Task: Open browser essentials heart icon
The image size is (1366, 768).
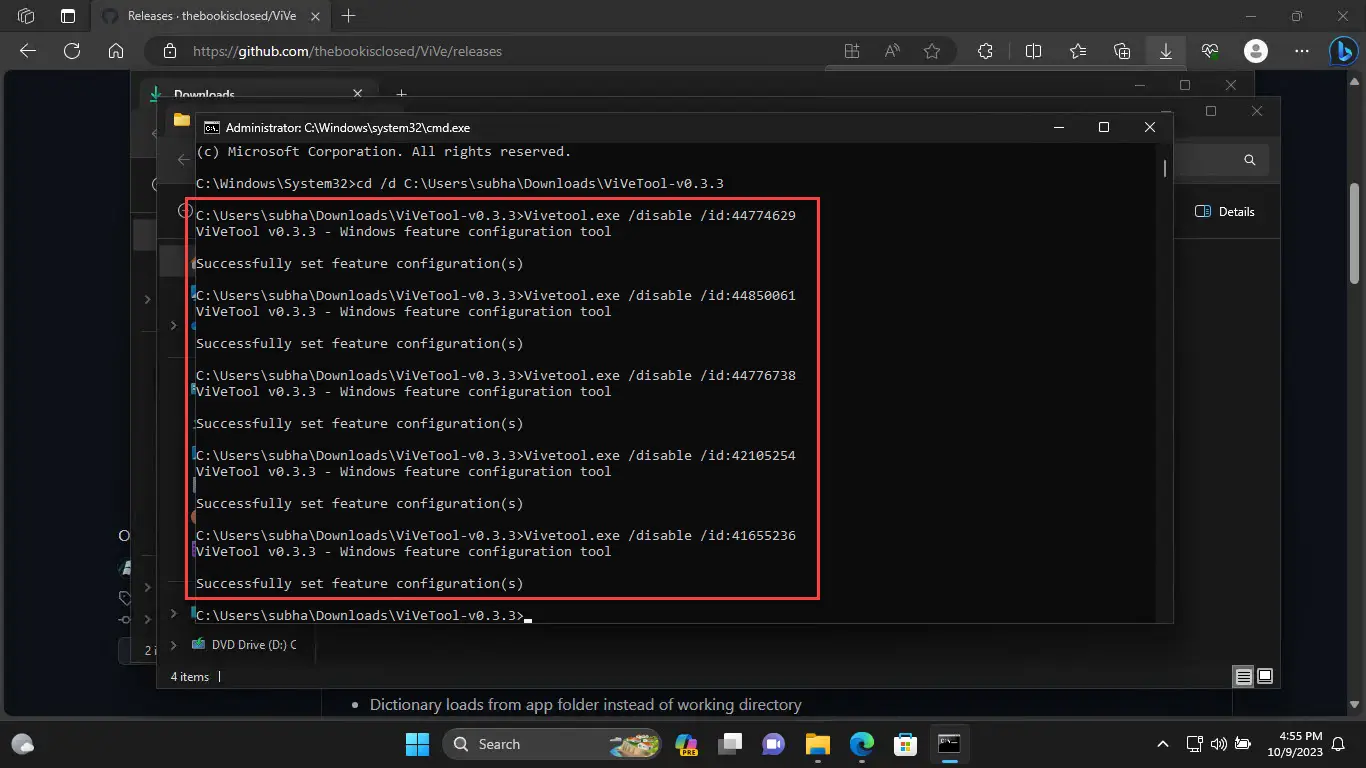Action: coord(1210,51)
